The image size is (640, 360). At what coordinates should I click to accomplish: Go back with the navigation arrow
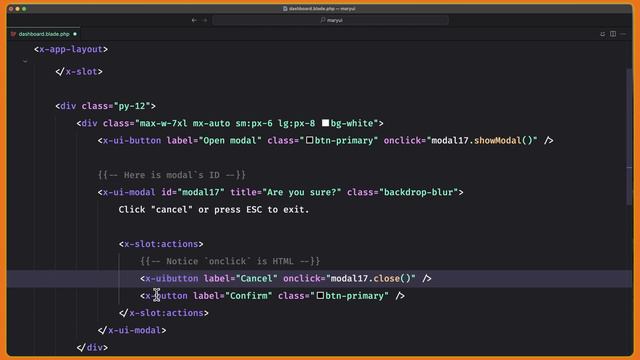(194, 20)
